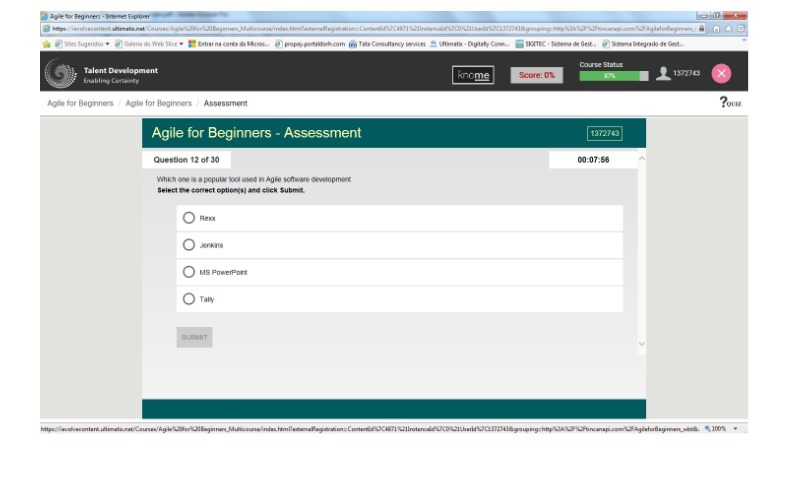This screenshot has height=496, width=789.
Task: Open Tata Consultancy services bookmark
Action: (387, 44)
